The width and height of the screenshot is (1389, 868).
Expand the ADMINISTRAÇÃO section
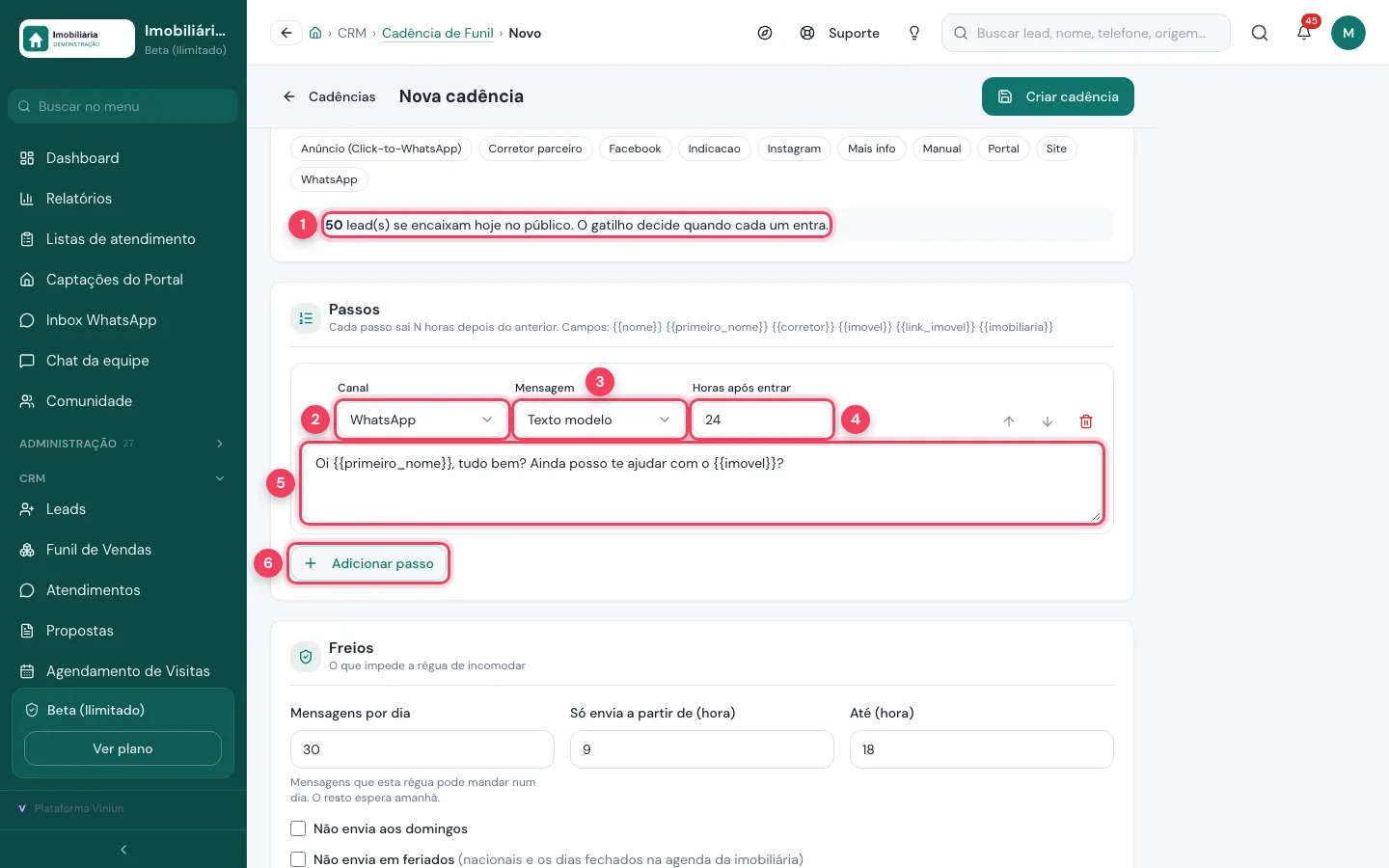[x=123, y=444]
